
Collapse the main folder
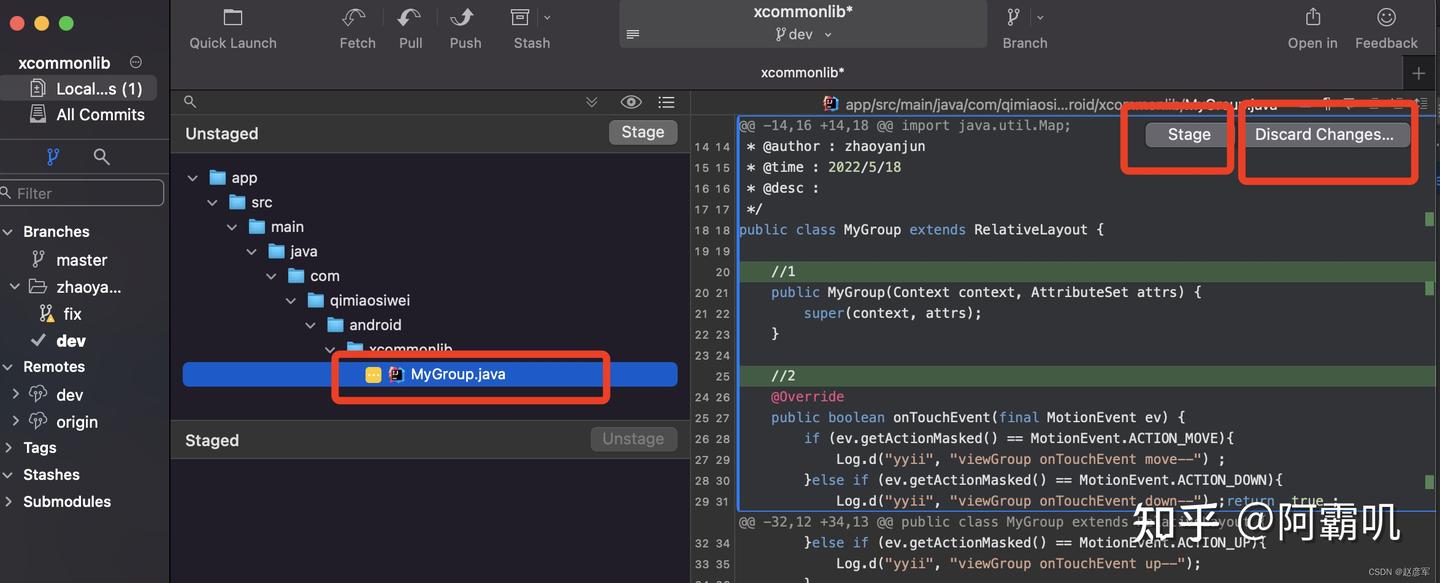[232, 227]
